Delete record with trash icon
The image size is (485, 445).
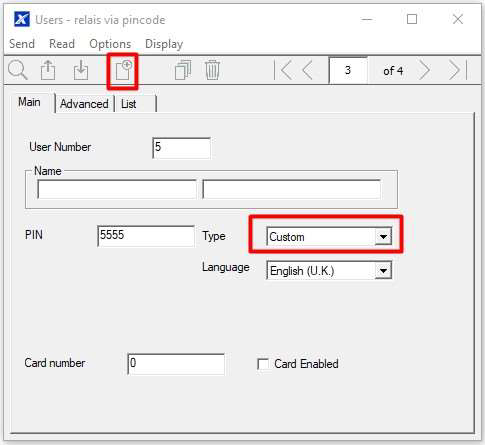pyautogui.click(x=212, y=70)
